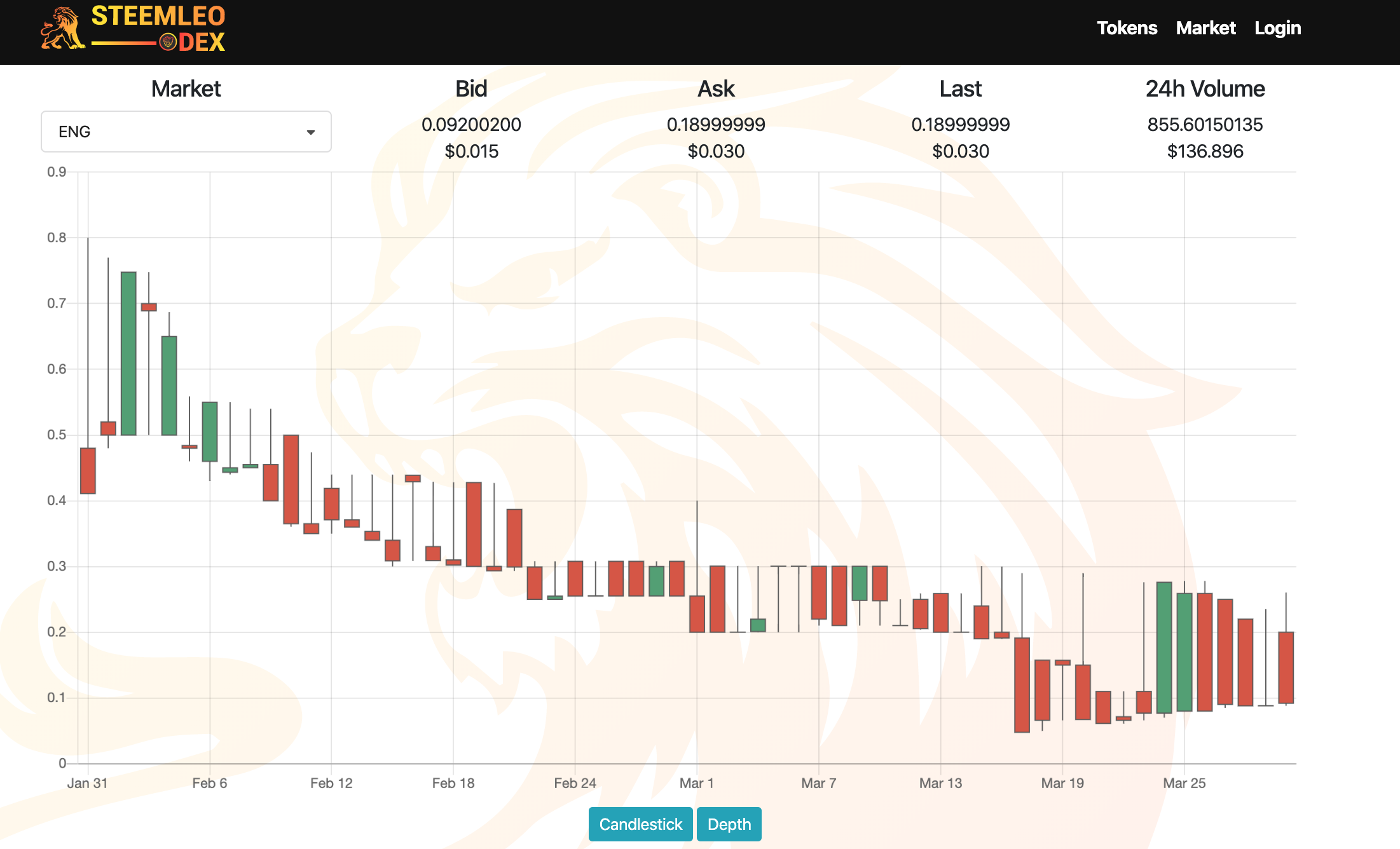
Task: Go to the Market menu item
Action: pyautogui.click(x=1205, y=28)
